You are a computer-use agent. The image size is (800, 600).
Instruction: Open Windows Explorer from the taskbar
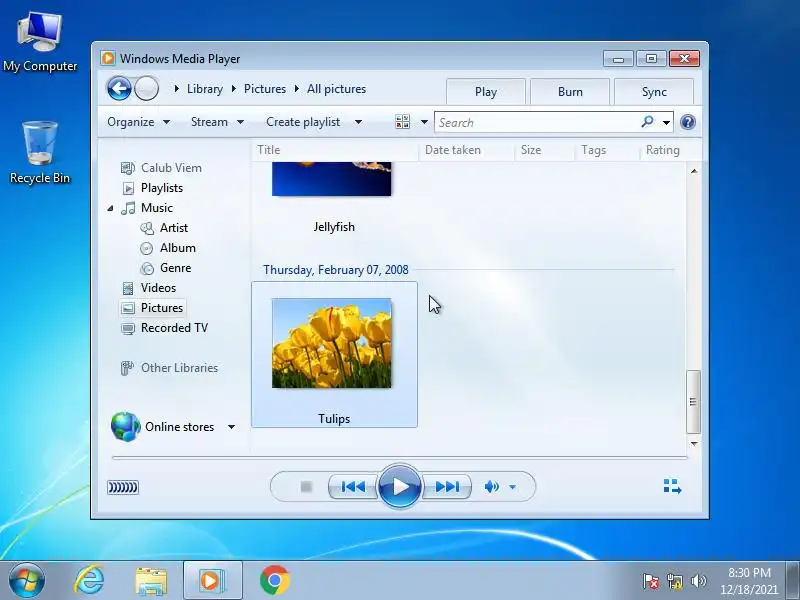(x=151, y=581)
